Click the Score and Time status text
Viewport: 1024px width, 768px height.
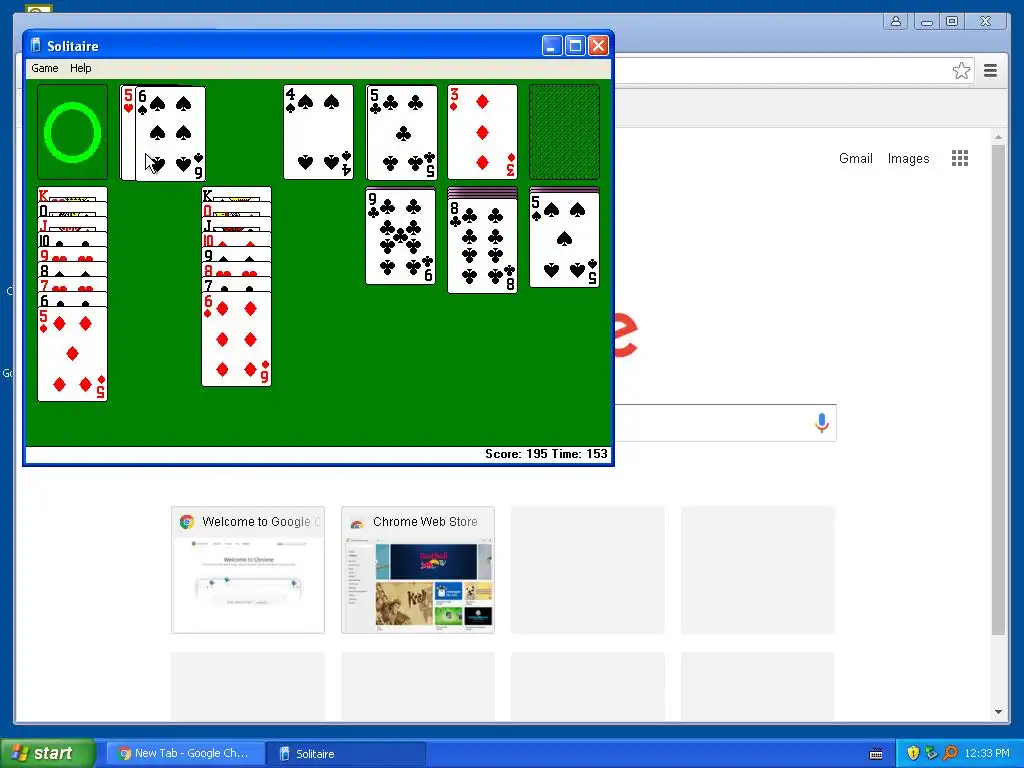(546, 454)
